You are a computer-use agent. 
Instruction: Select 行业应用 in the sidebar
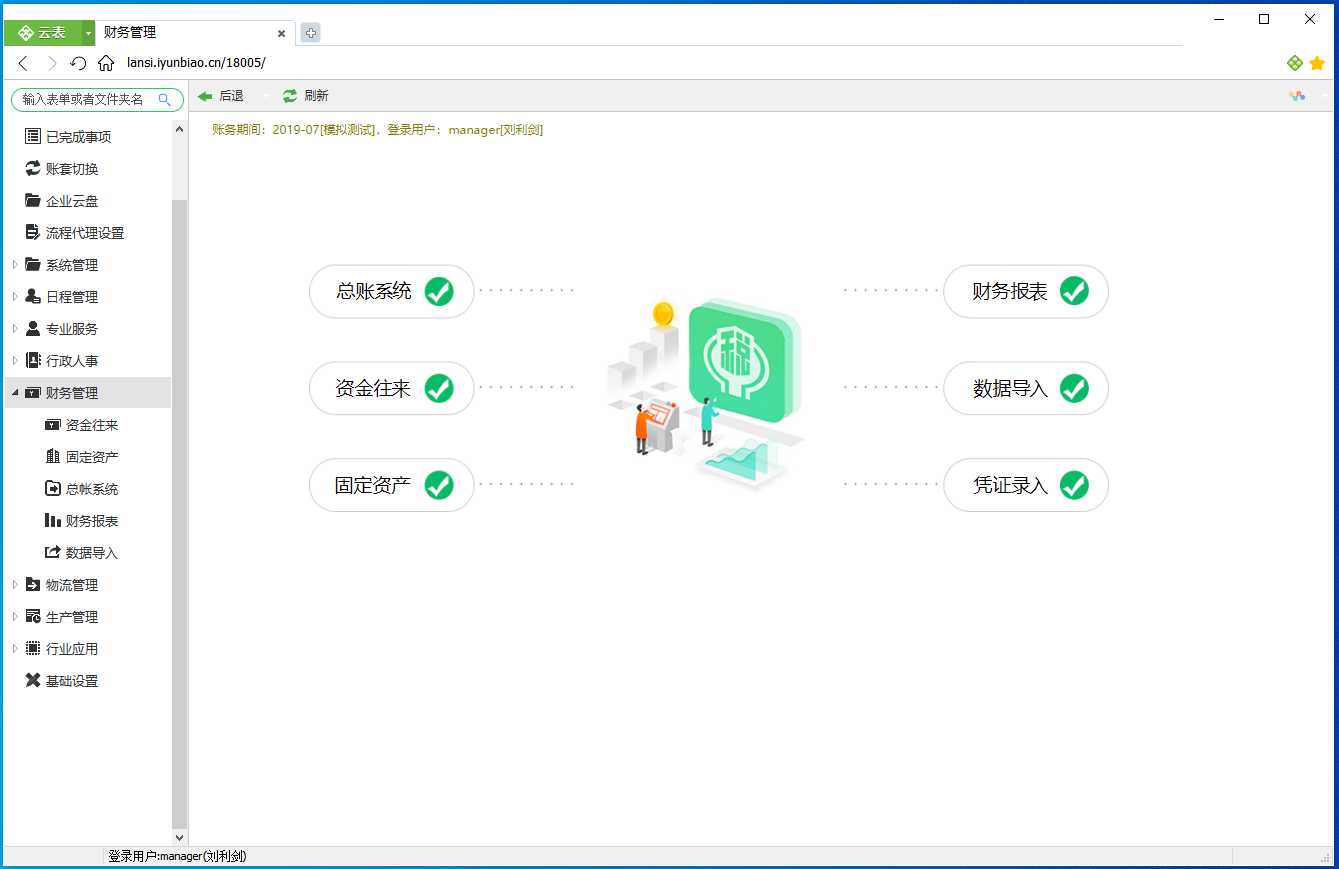point(72,649)
